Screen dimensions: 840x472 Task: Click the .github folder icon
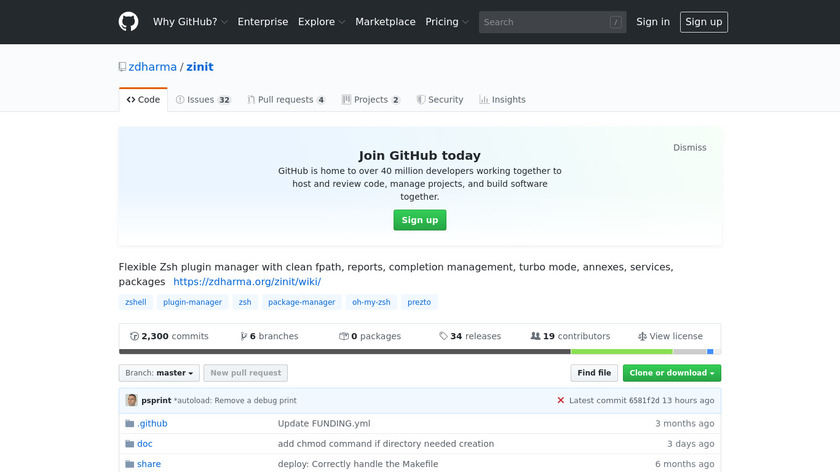pos(130,424)
